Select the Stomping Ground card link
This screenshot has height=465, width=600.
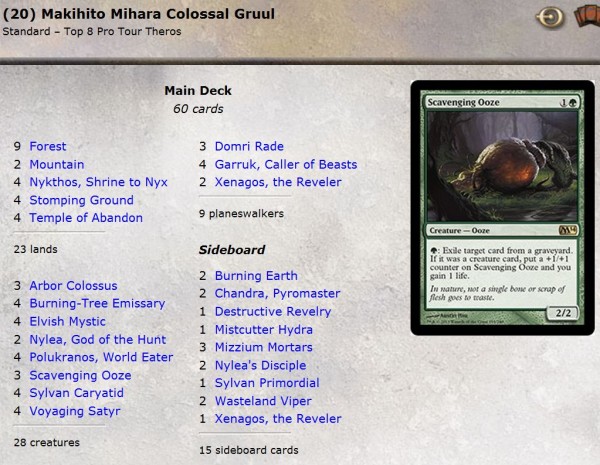tap(82, 200)
